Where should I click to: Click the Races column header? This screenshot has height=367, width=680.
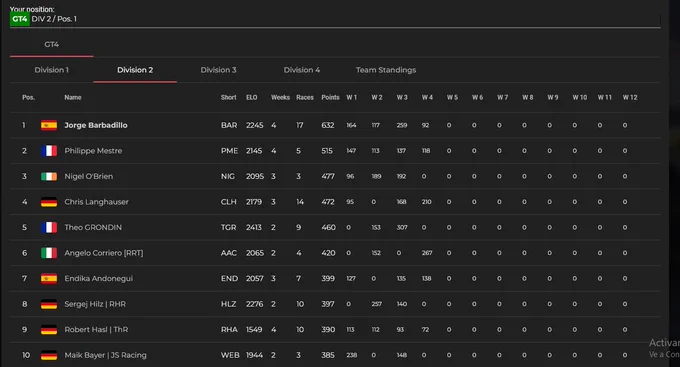(305, 97)
